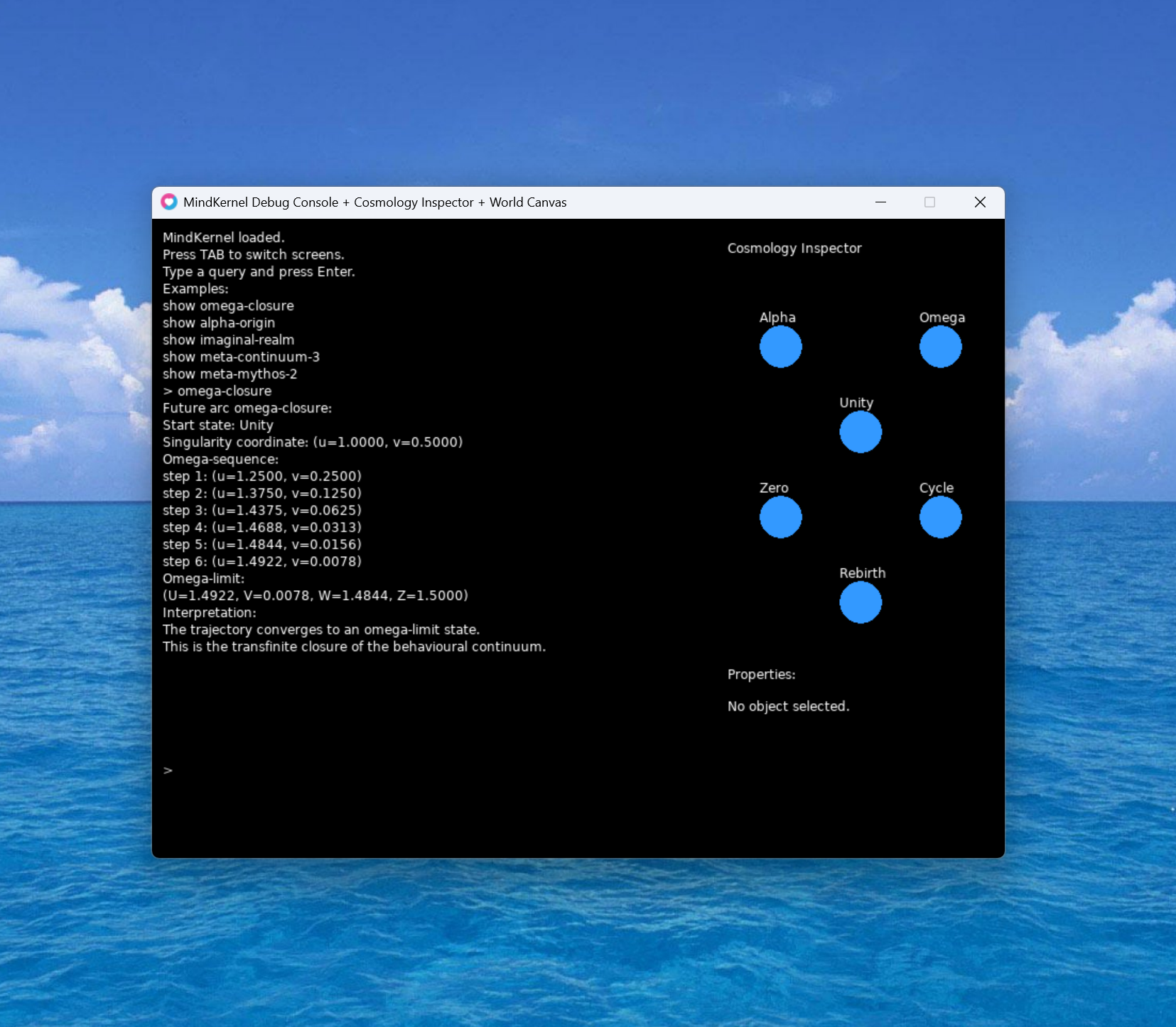Click the 'show omega-closure' example line
The image size is (1176, 1027).
pos(228,306)
